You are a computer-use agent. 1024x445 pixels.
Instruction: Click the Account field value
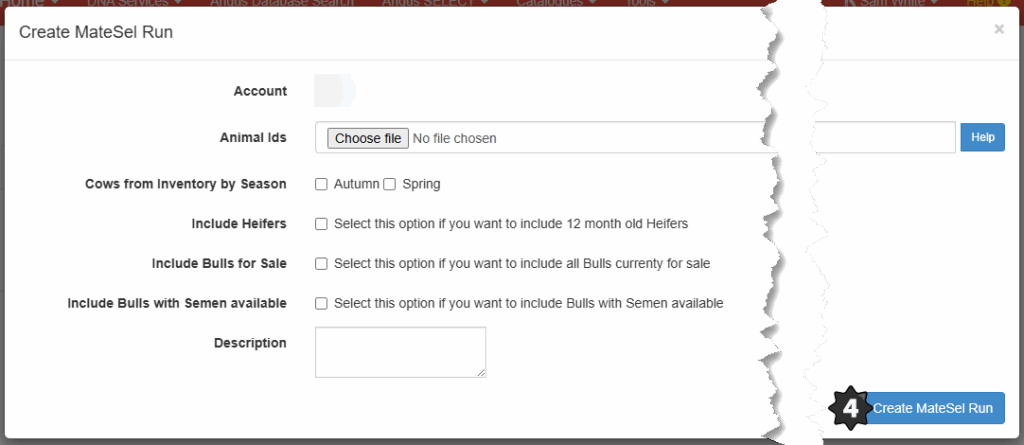click(x=335, y=91)
